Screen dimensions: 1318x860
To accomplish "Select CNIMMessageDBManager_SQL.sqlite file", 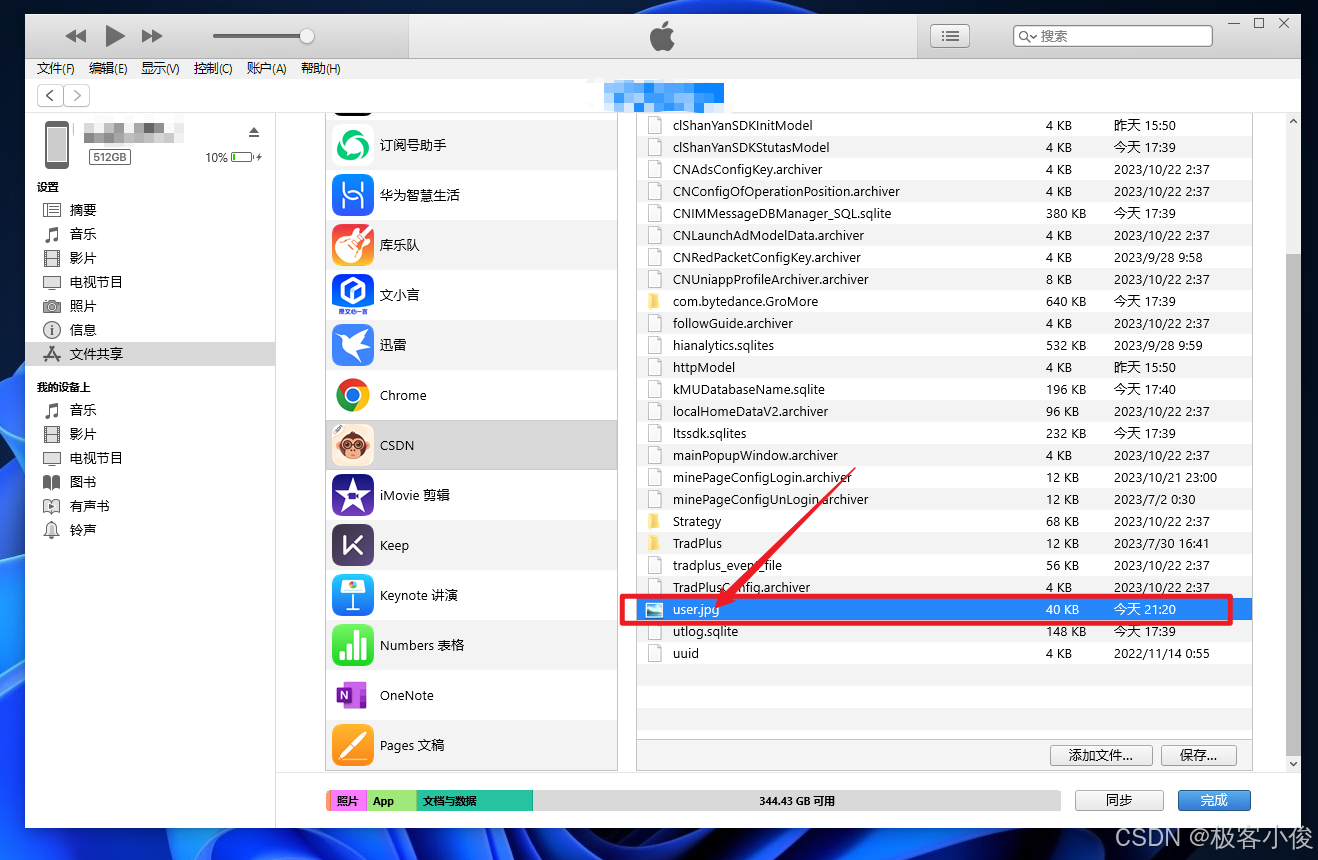I will coord(944,213).
